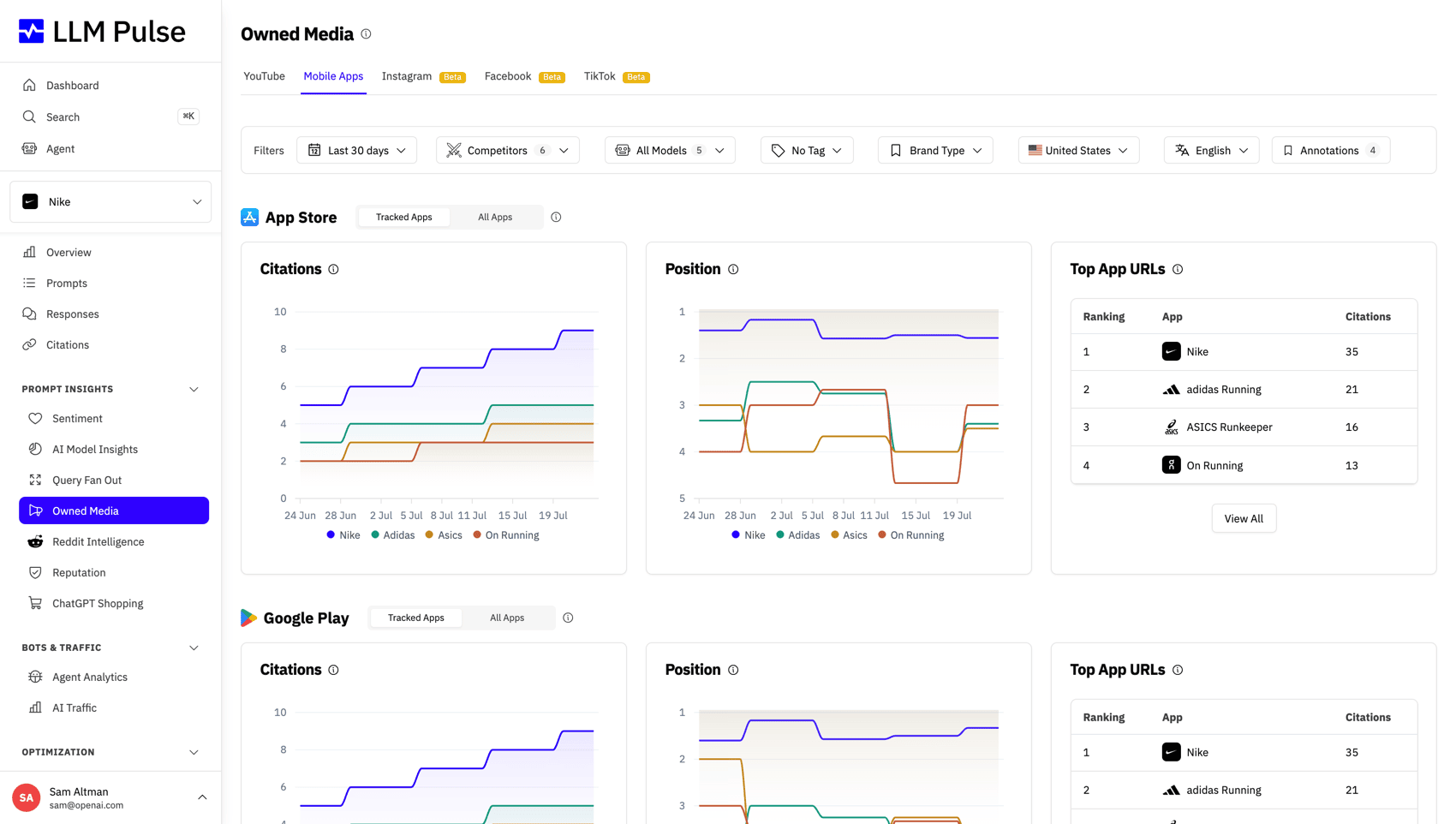Click the ChatGPT Shopping cart icon
Viewport: 1456px width, 824px height.
[x=35, y=604]
